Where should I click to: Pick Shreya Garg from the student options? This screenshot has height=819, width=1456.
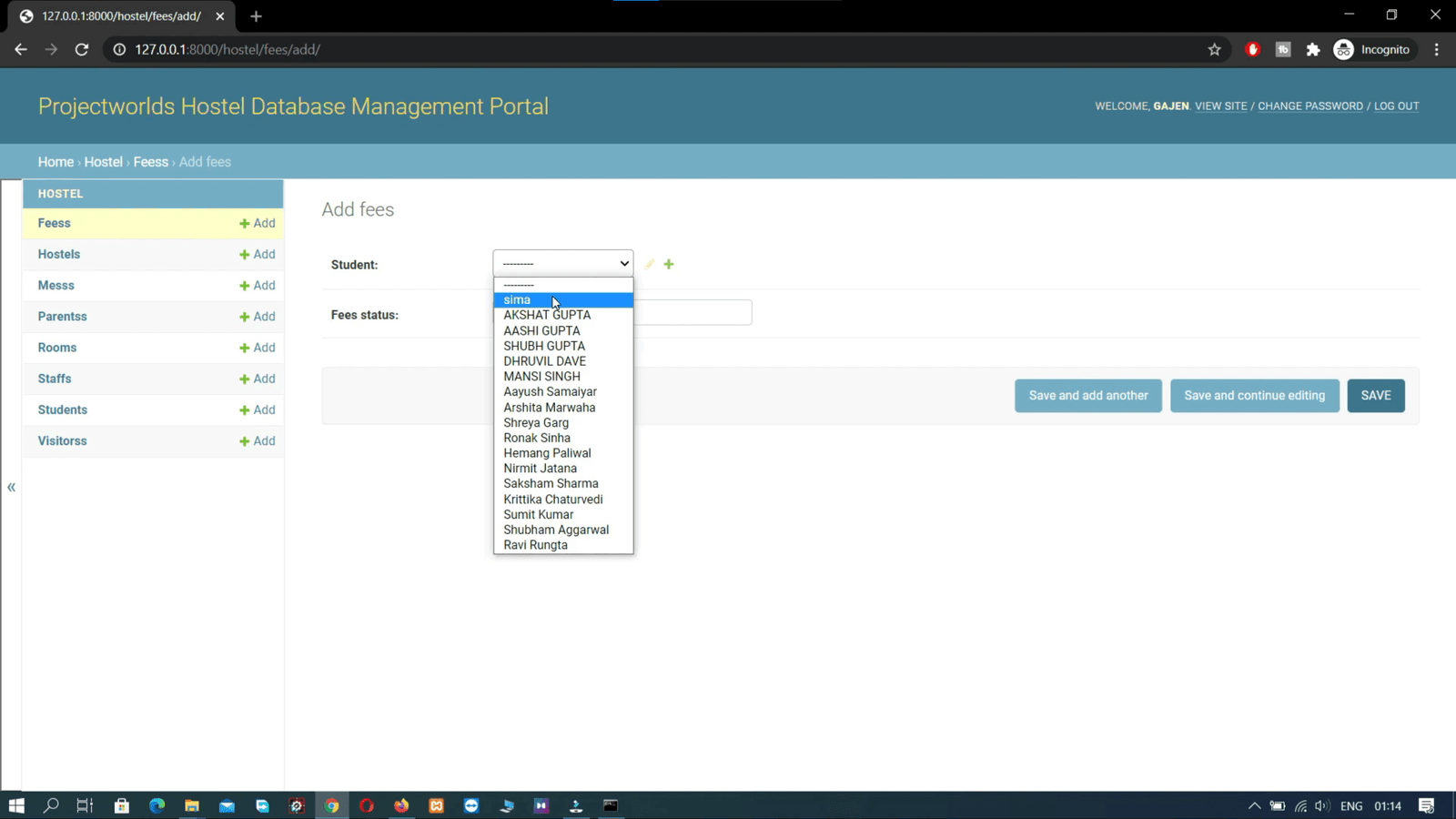tap(536, 423)
